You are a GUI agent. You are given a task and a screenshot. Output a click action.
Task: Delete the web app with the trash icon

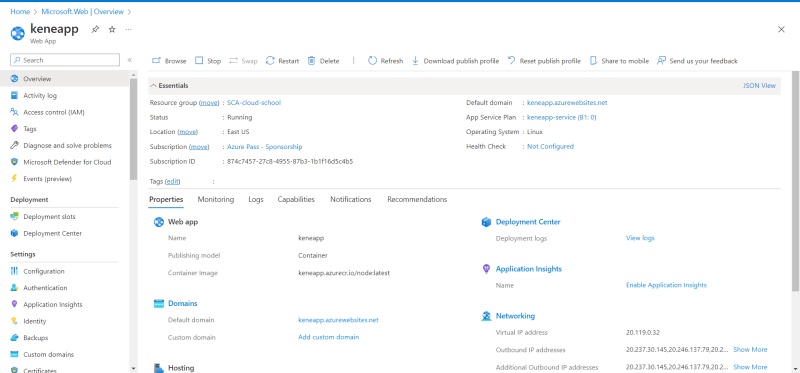(311, 61)
